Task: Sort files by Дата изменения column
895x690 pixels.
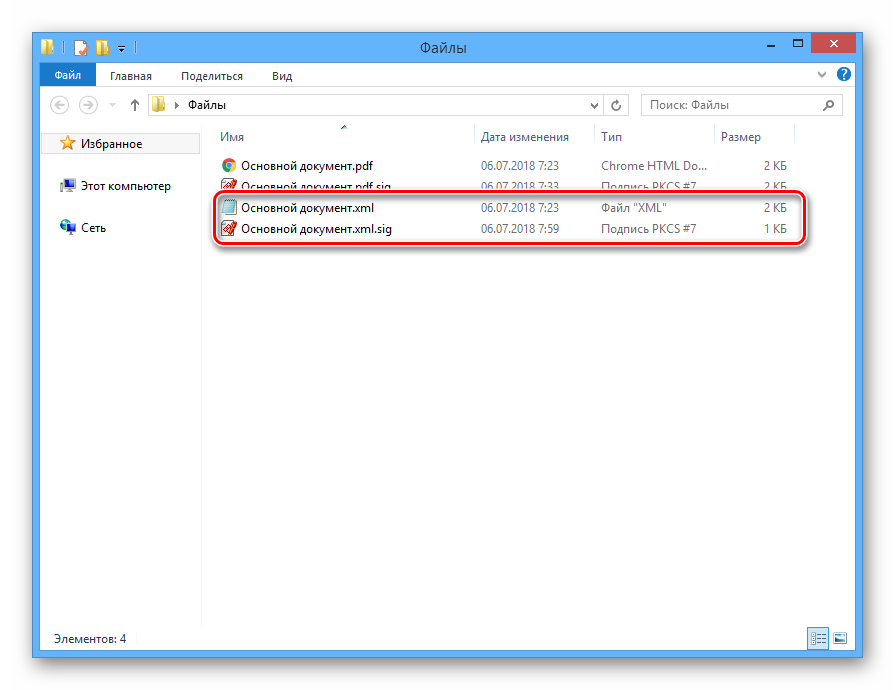Action: click(525, 137)
